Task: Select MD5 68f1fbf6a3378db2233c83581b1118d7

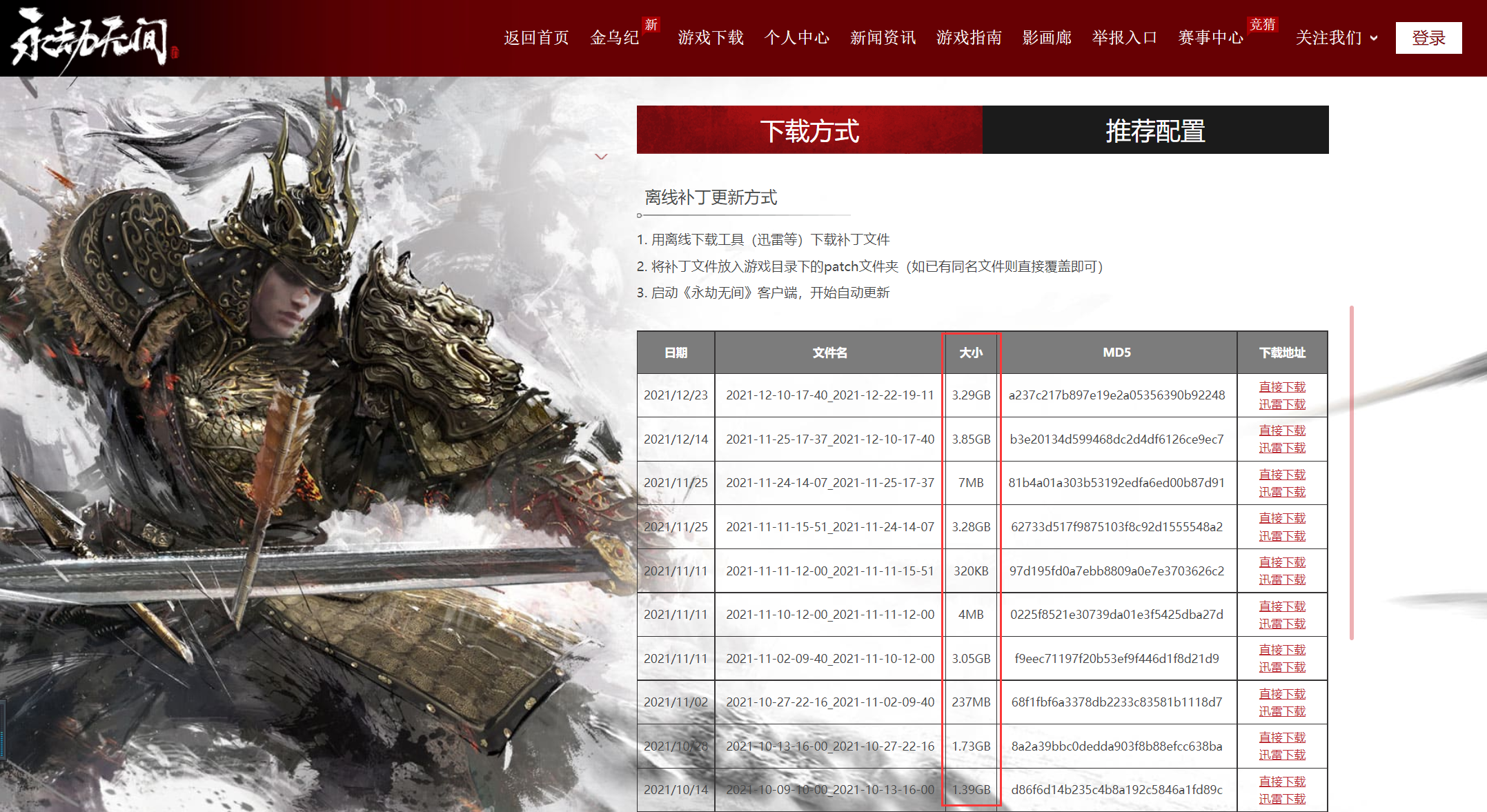Action: click(1116, 702)
